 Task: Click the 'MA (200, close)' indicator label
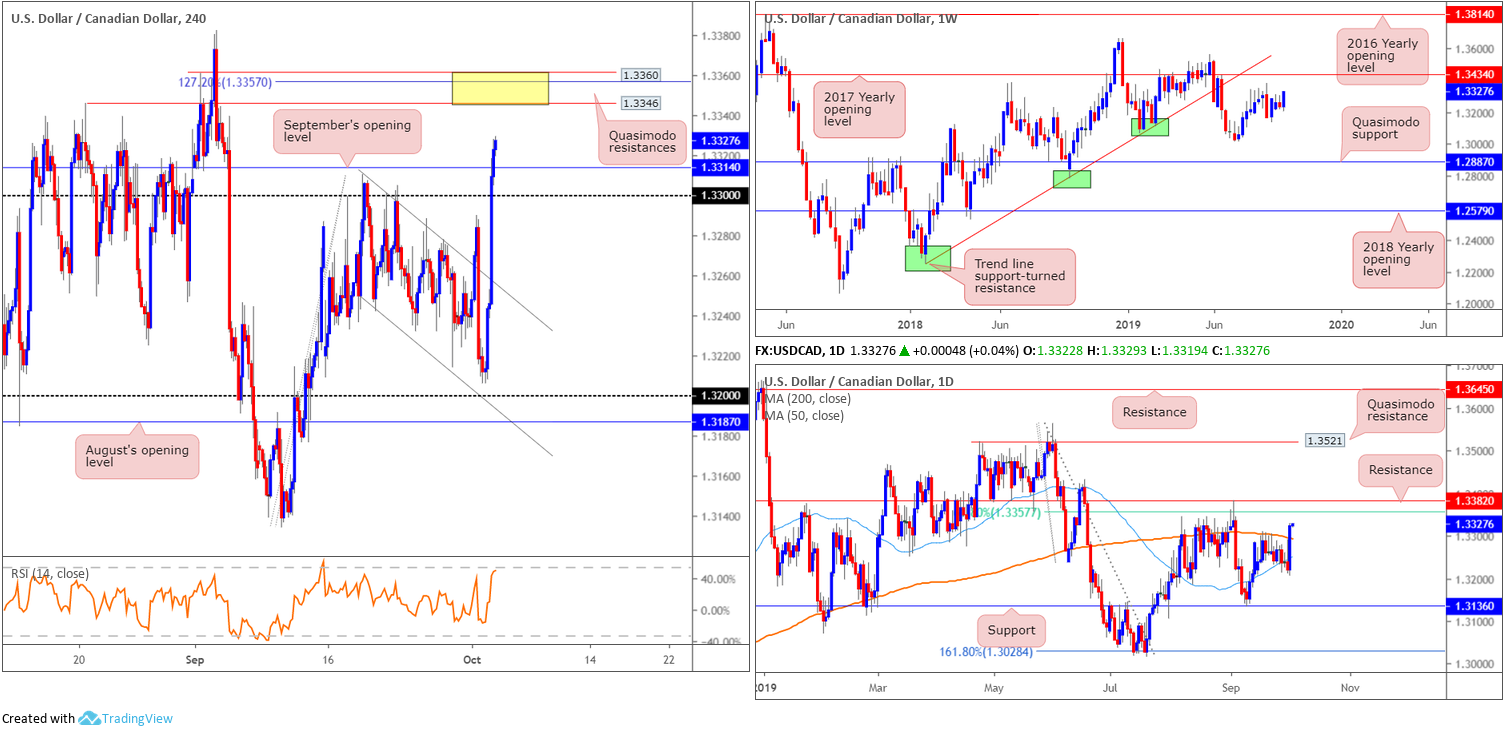point(806,398)
